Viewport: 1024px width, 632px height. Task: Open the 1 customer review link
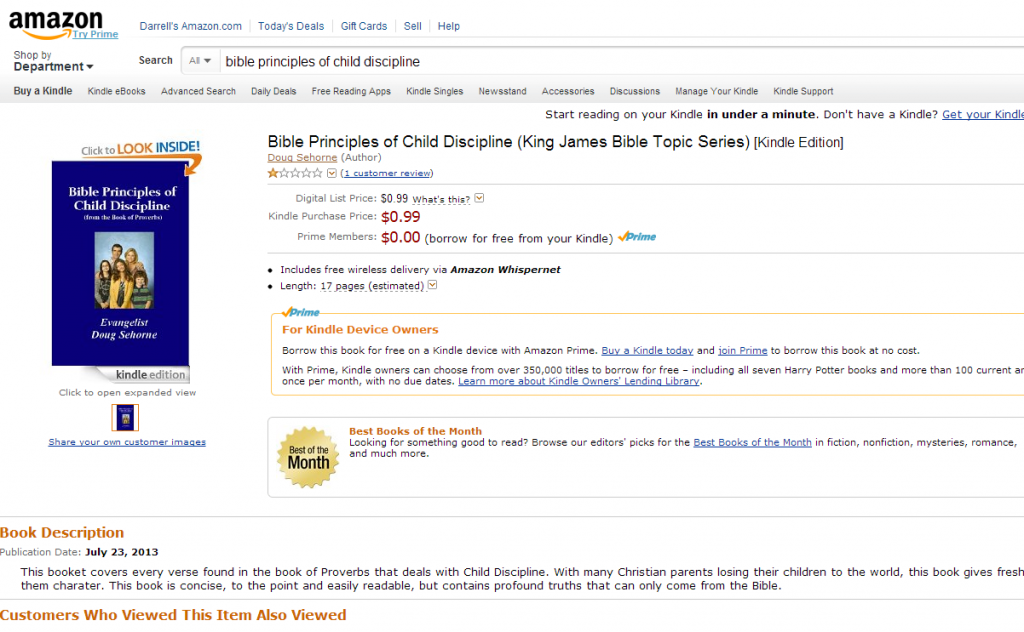coord(387,173)
